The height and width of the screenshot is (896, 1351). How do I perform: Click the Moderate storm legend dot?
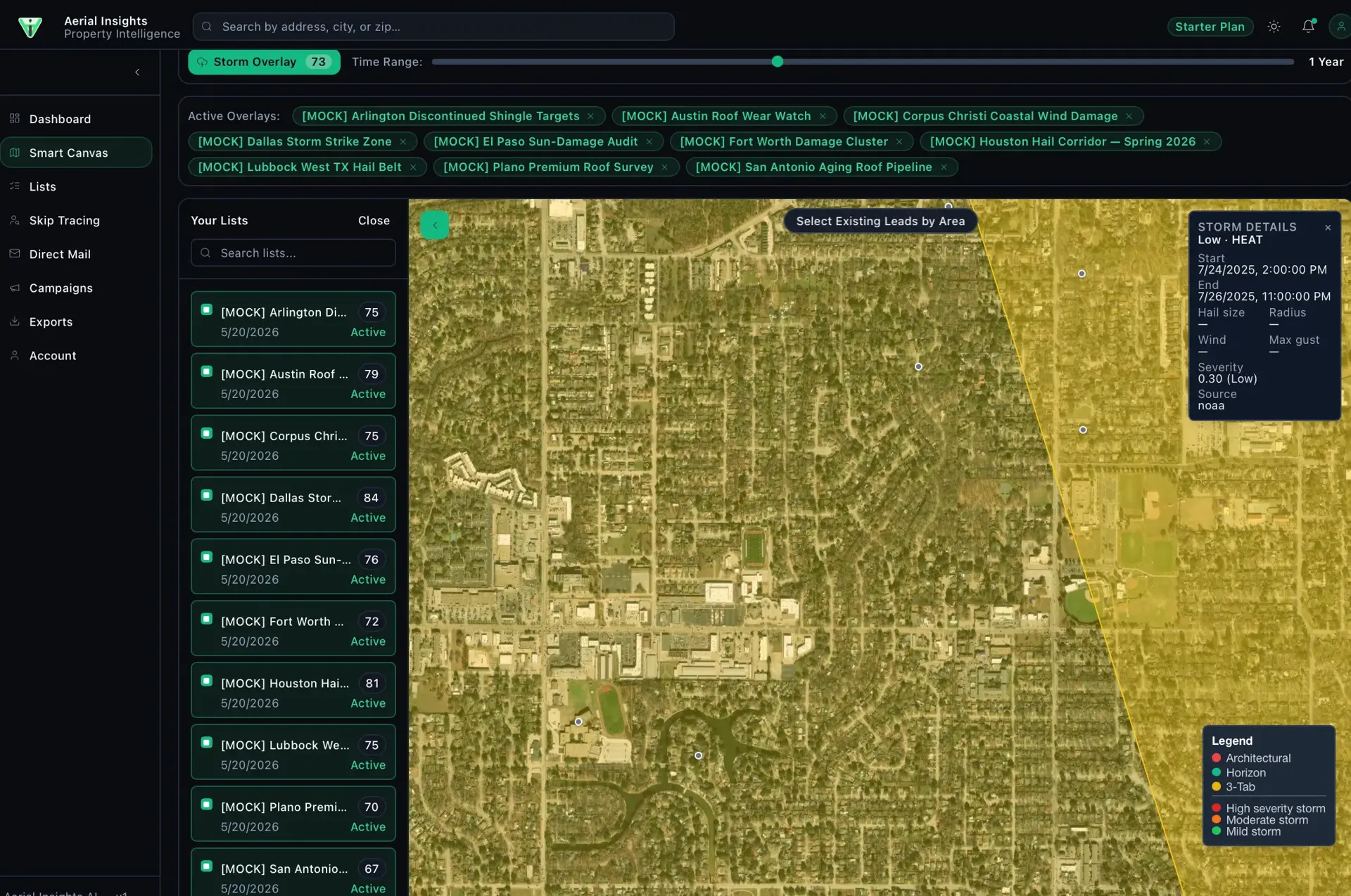1216,819
